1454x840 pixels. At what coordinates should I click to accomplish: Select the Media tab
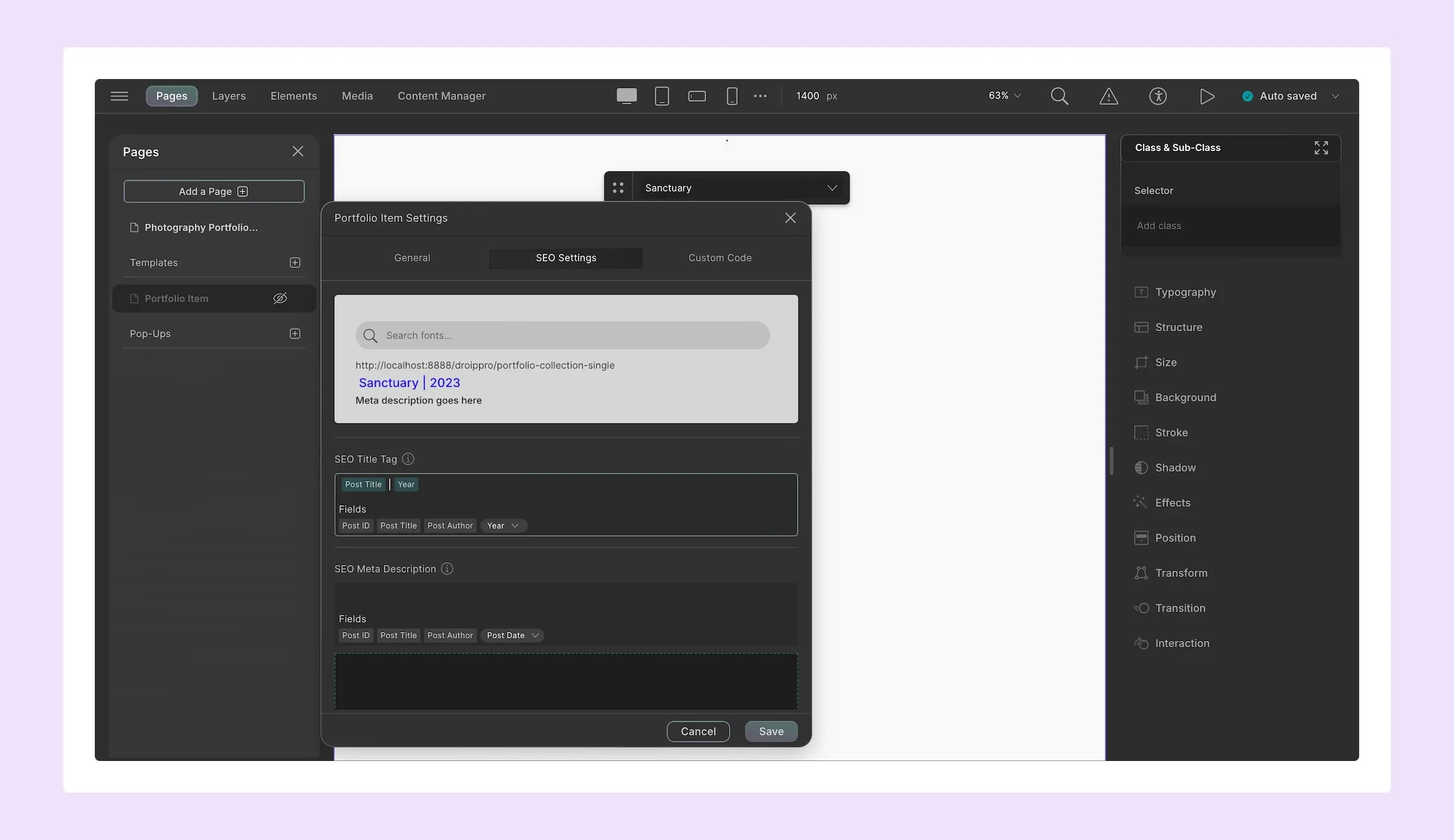(357, 96)
